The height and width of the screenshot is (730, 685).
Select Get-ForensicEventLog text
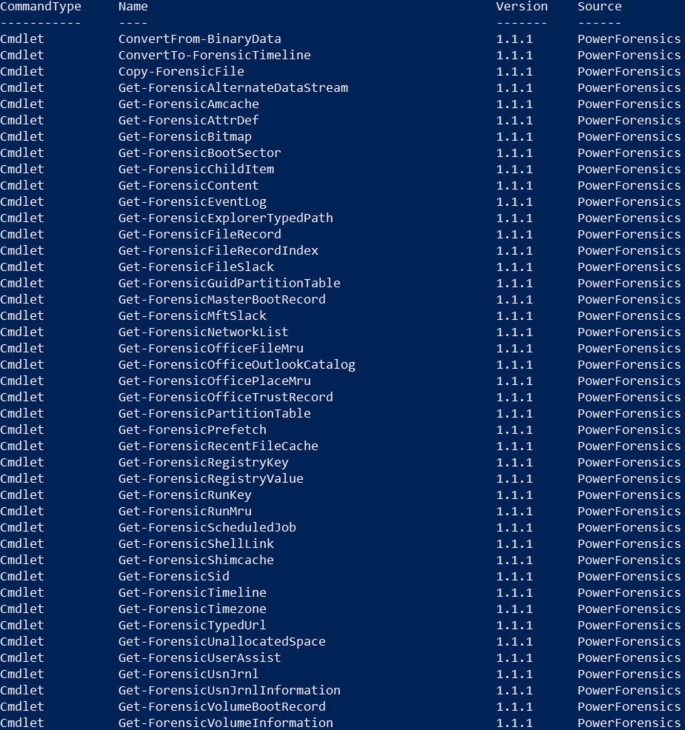192,202
